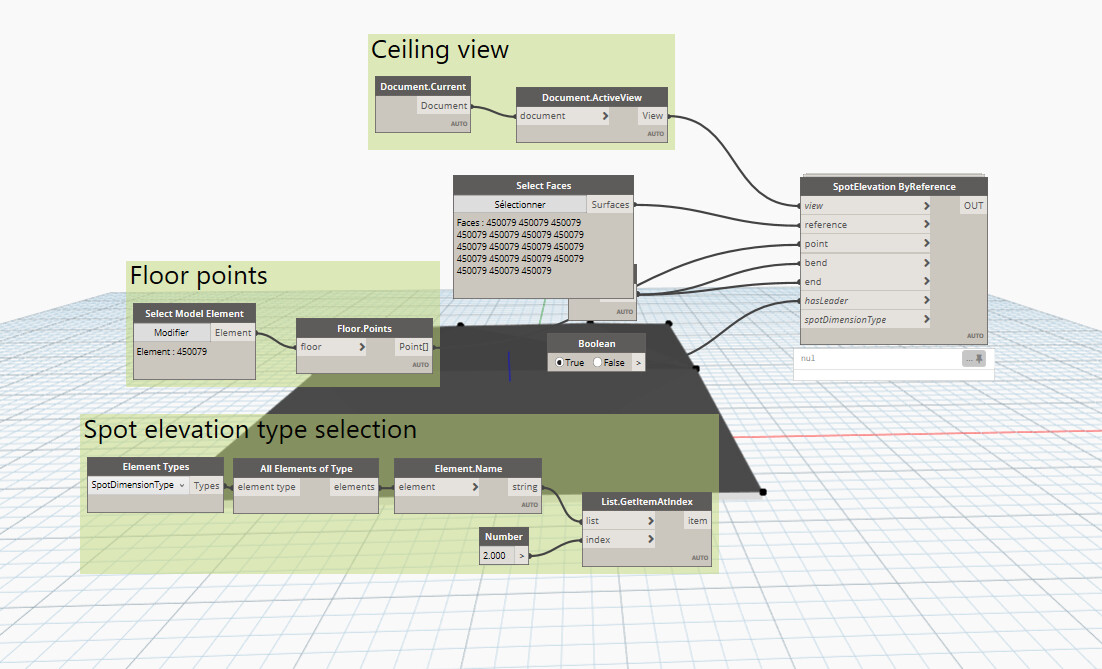Click the document port chevron on Document.ActiveView
Image resolution: width=1102 pixels, height=669 pixels.
click(x=605, y=116)
